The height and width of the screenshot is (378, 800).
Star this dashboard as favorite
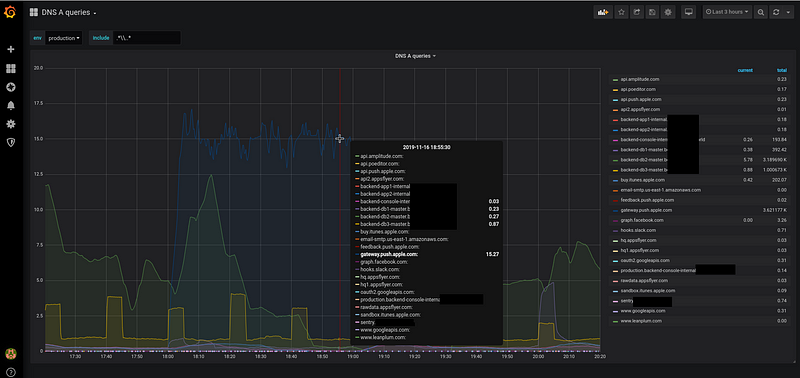[621, 12]
